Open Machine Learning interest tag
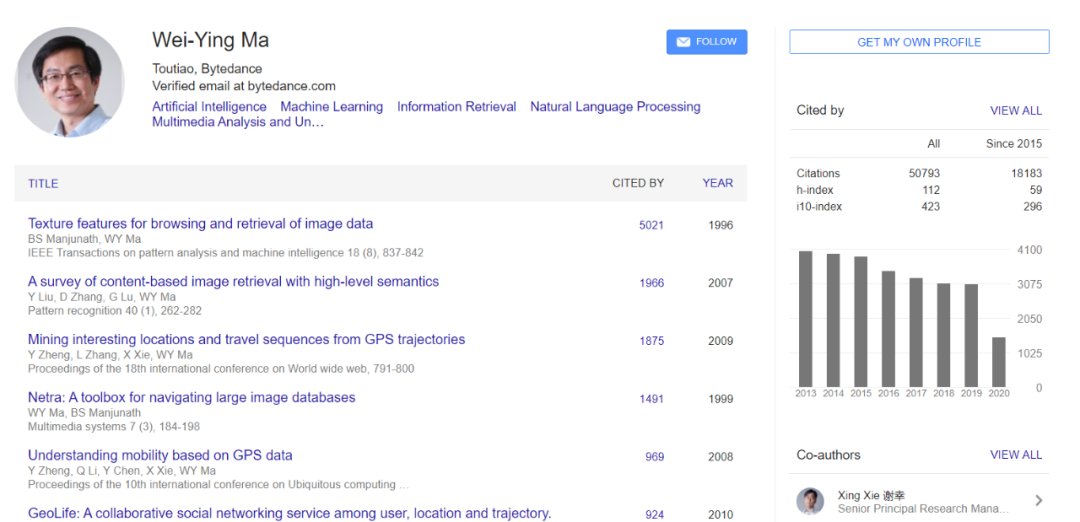The height and width of the screenshot is (522, 1080). 331,107
